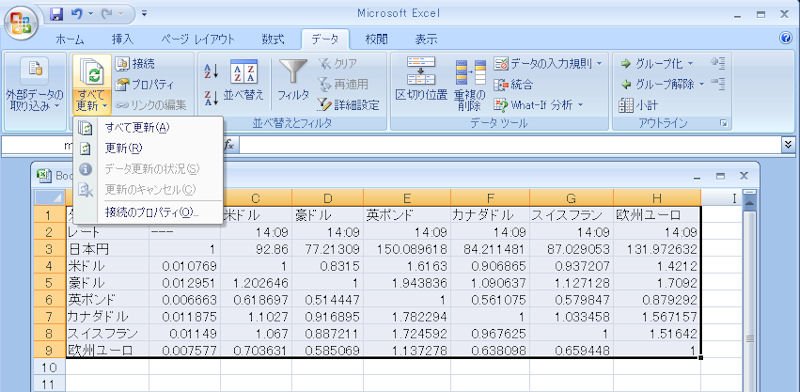Switch to the ホーム tab
This screenshot has width=800, height=392.
(70, 39)
